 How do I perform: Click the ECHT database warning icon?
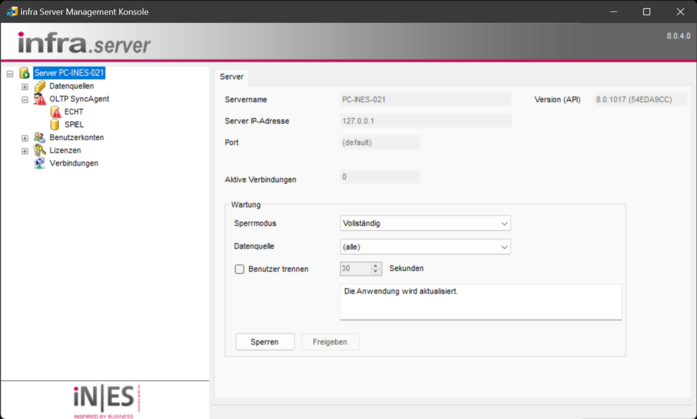54,112
